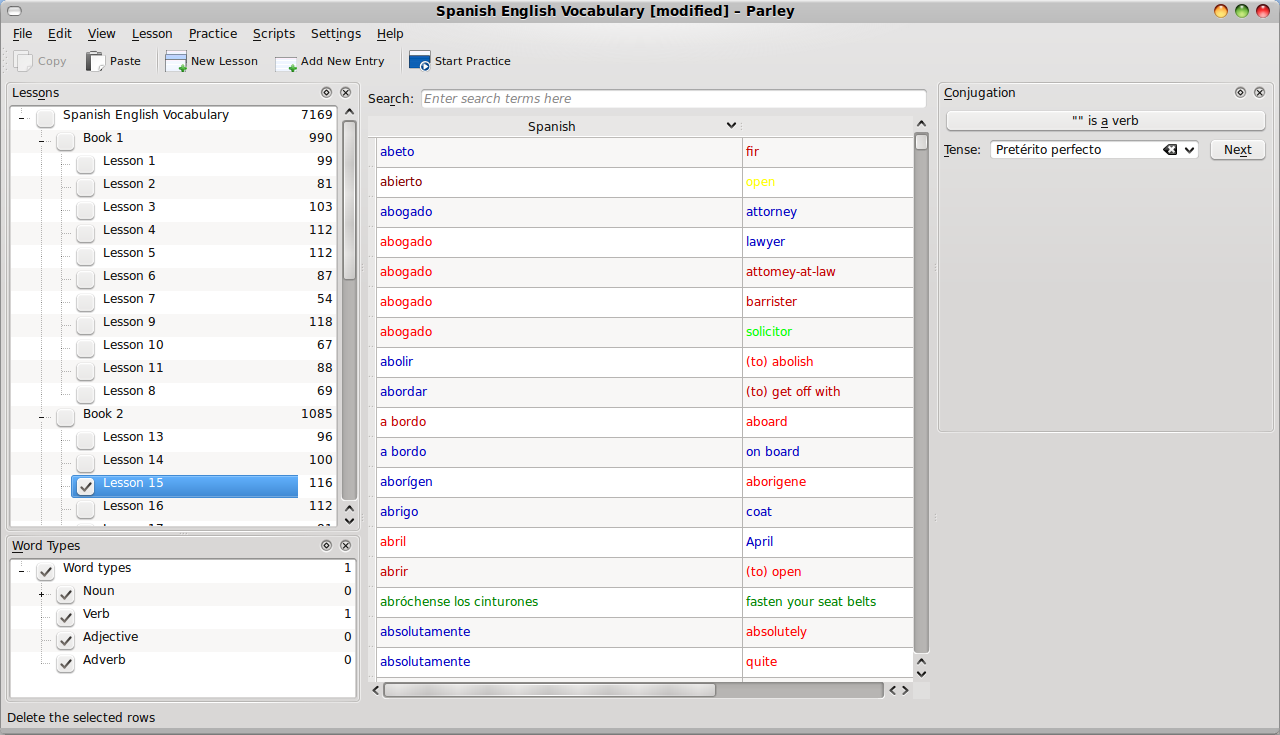Float the Lessons panel with its detach icon

[326, 92]
